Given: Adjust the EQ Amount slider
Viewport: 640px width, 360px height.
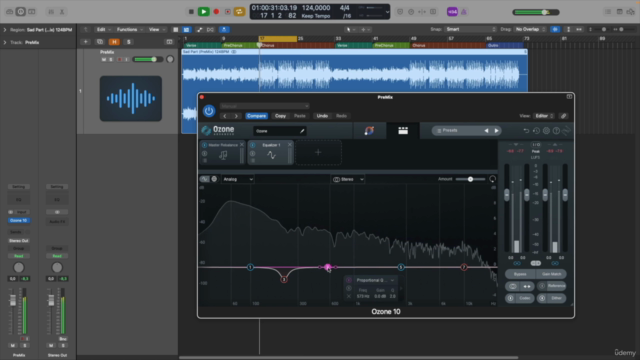Looking at the screenshot, I should click(470, 179).
